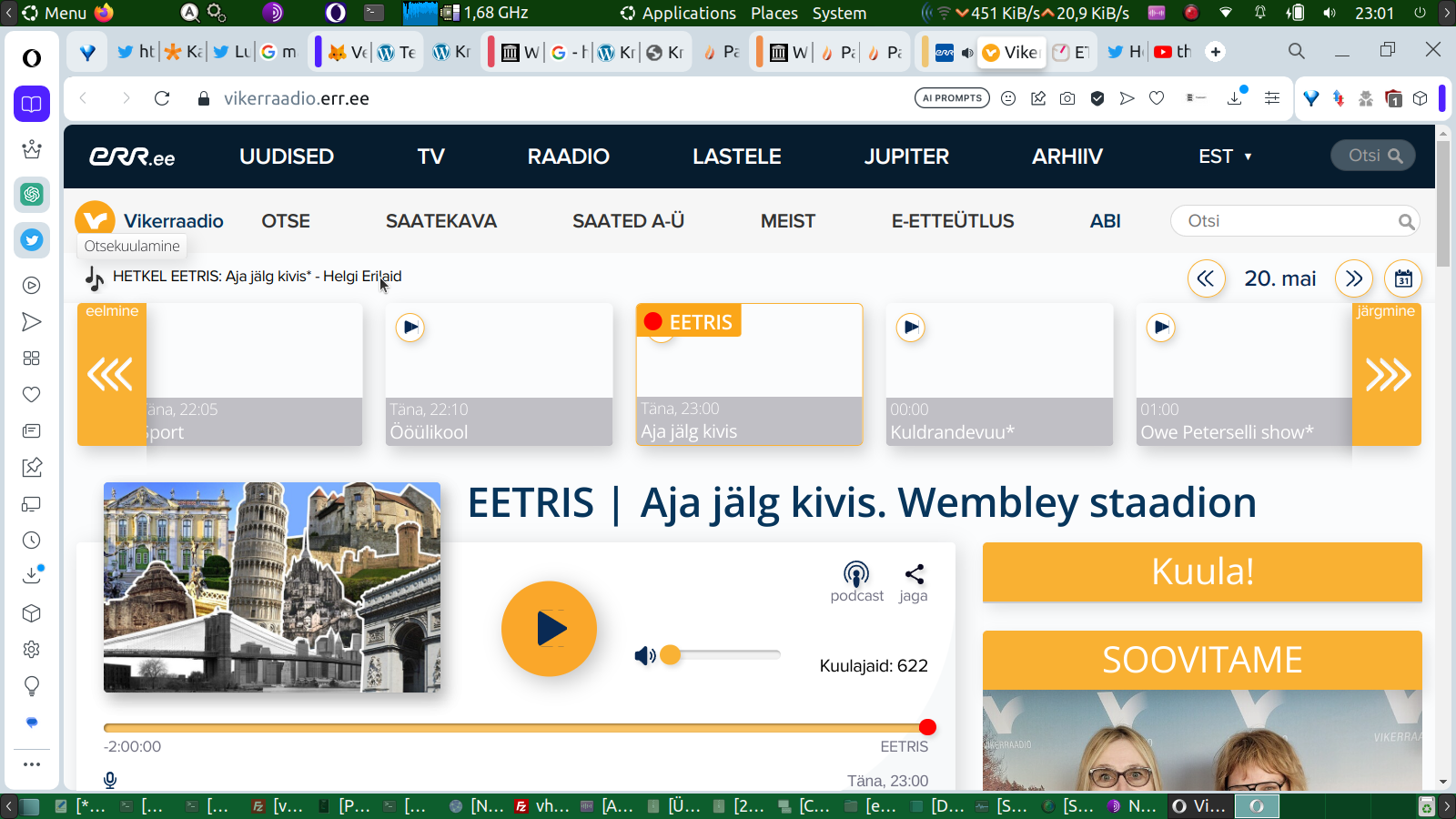Open the RAADIO section in top navigation
This screenshot has width=1456, height=819.
coord(568,157)
